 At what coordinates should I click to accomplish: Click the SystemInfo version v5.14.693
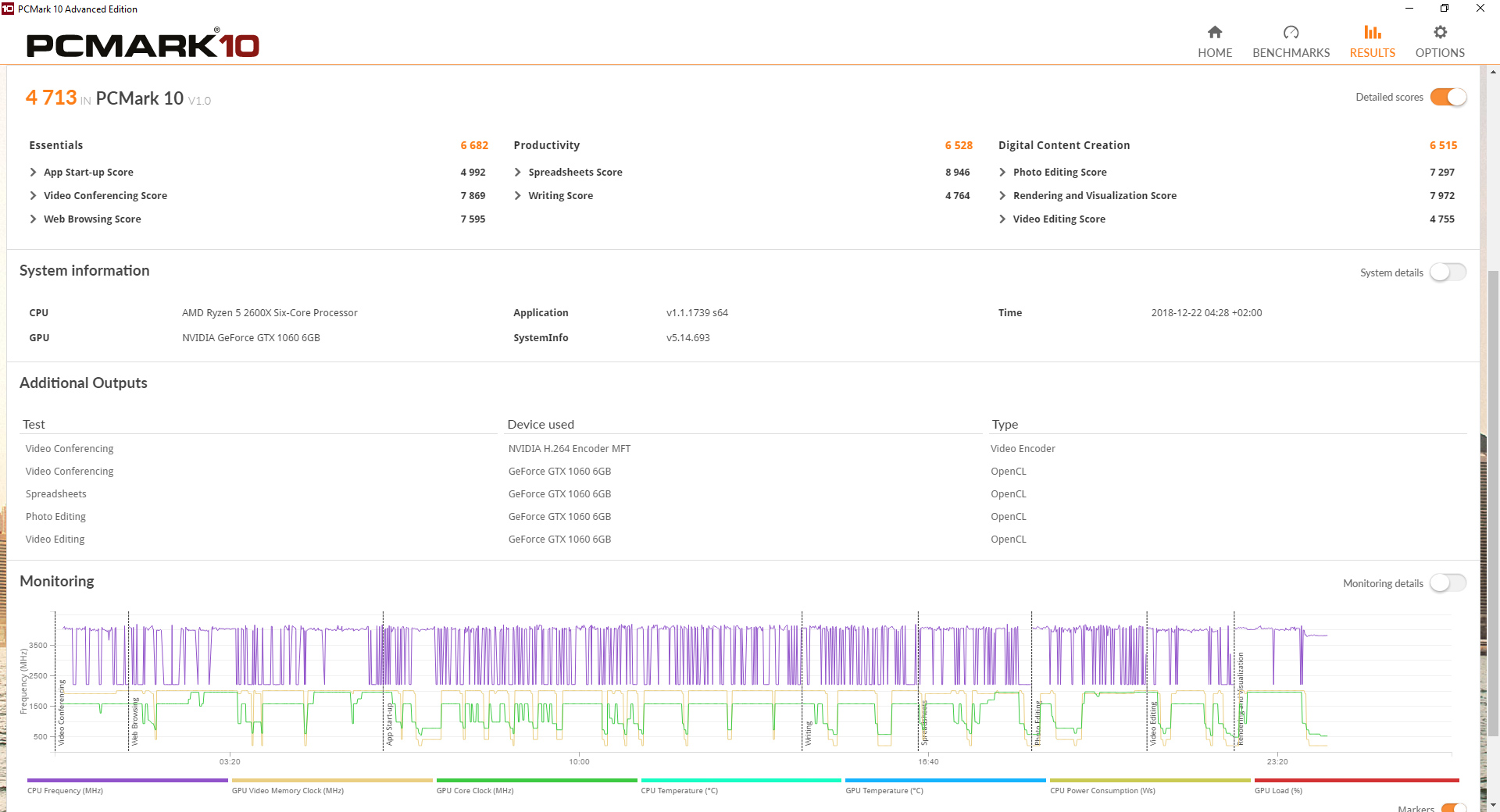688,338
